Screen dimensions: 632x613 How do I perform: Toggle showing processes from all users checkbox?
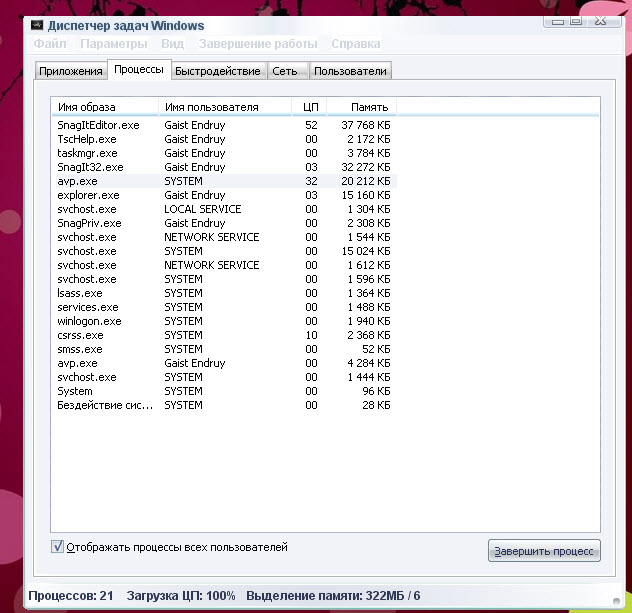pos(57,547)
